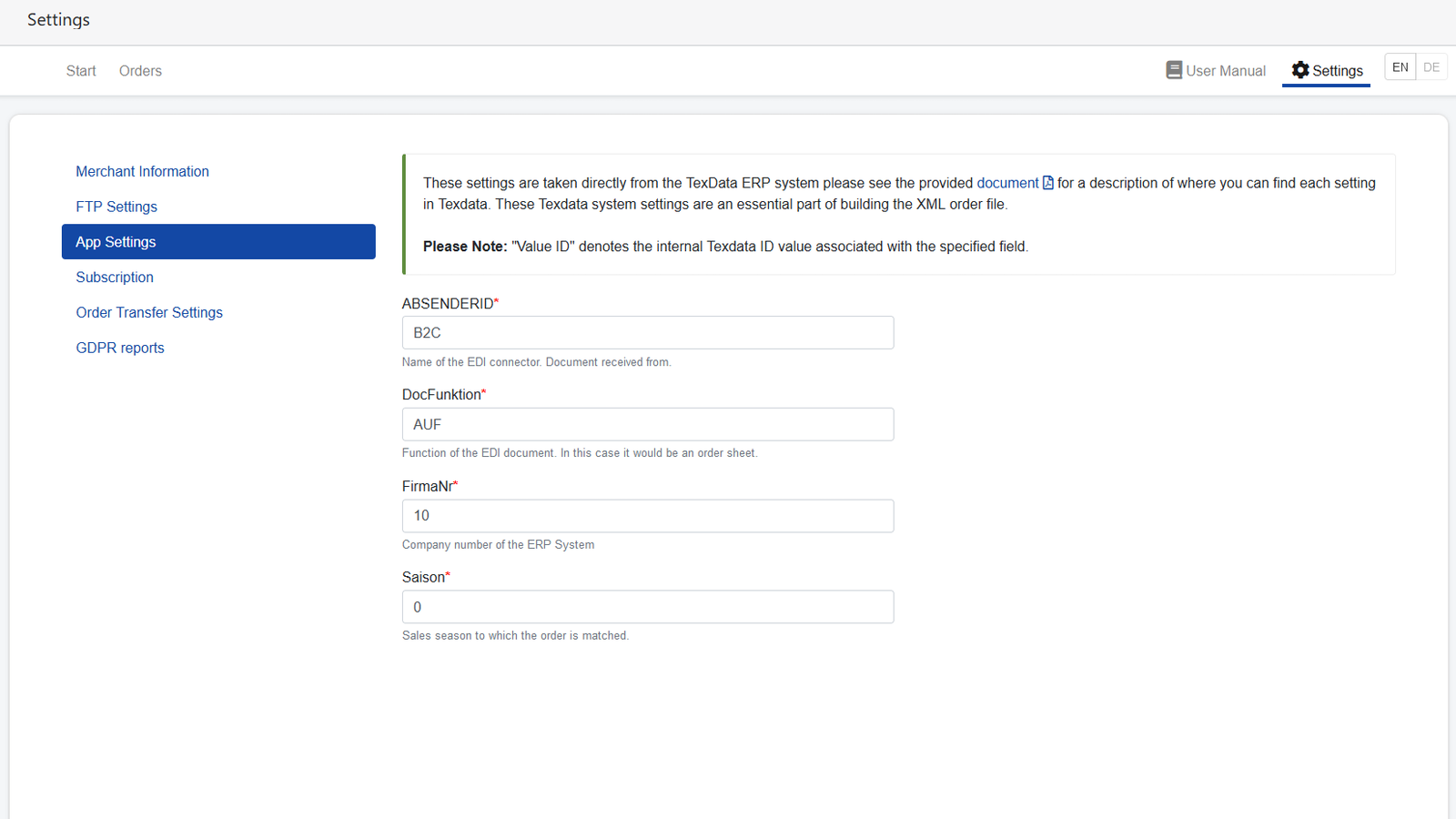Click the Settings gear icon
The image size is (1456, 819).
1299,70
